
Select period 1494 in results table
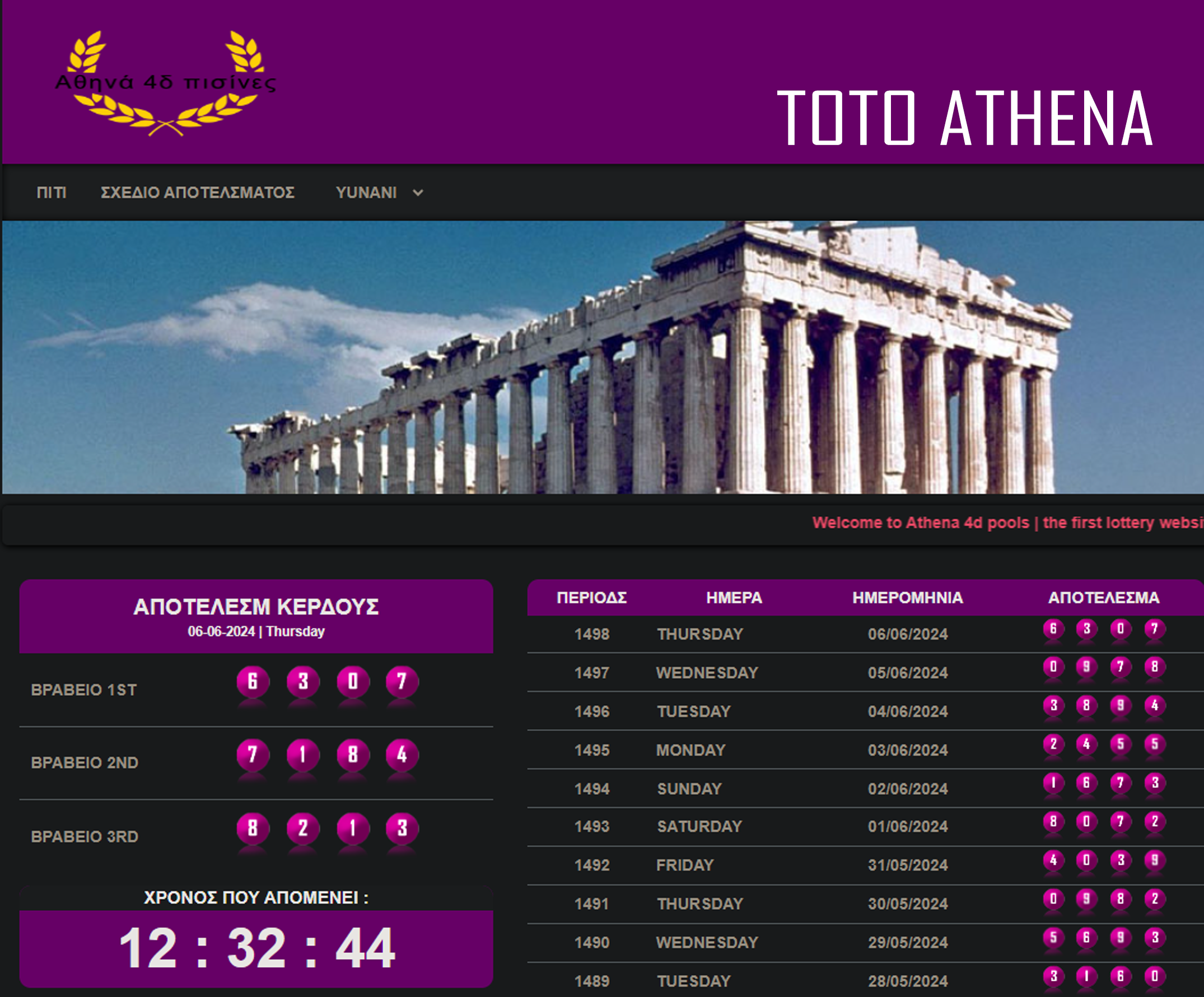pyautogui.click(x=592, y=789)
